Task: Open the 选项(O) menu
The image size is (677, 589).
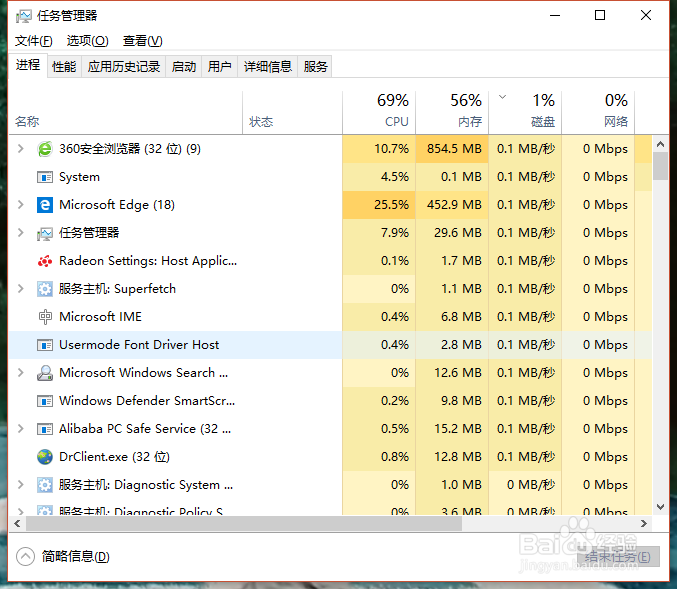Action: coord(88,41)
